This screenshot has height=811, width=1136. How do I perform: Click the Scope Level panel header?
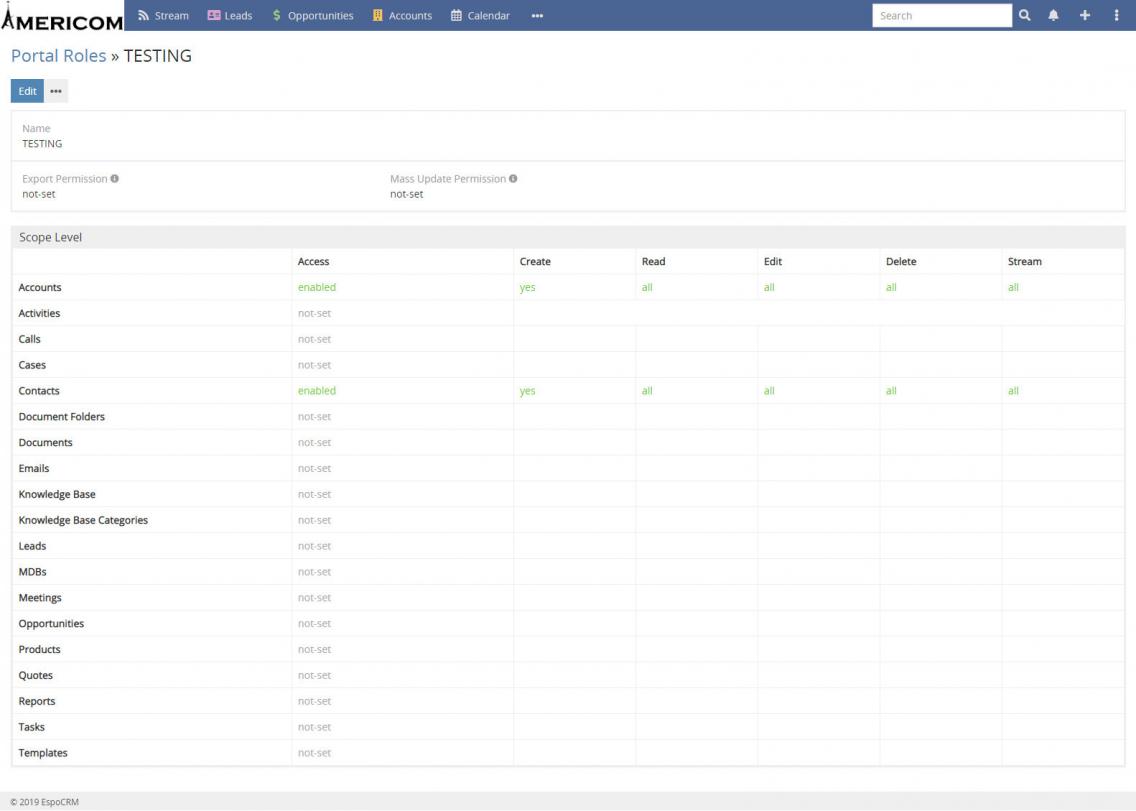click(x=51, y=237)
